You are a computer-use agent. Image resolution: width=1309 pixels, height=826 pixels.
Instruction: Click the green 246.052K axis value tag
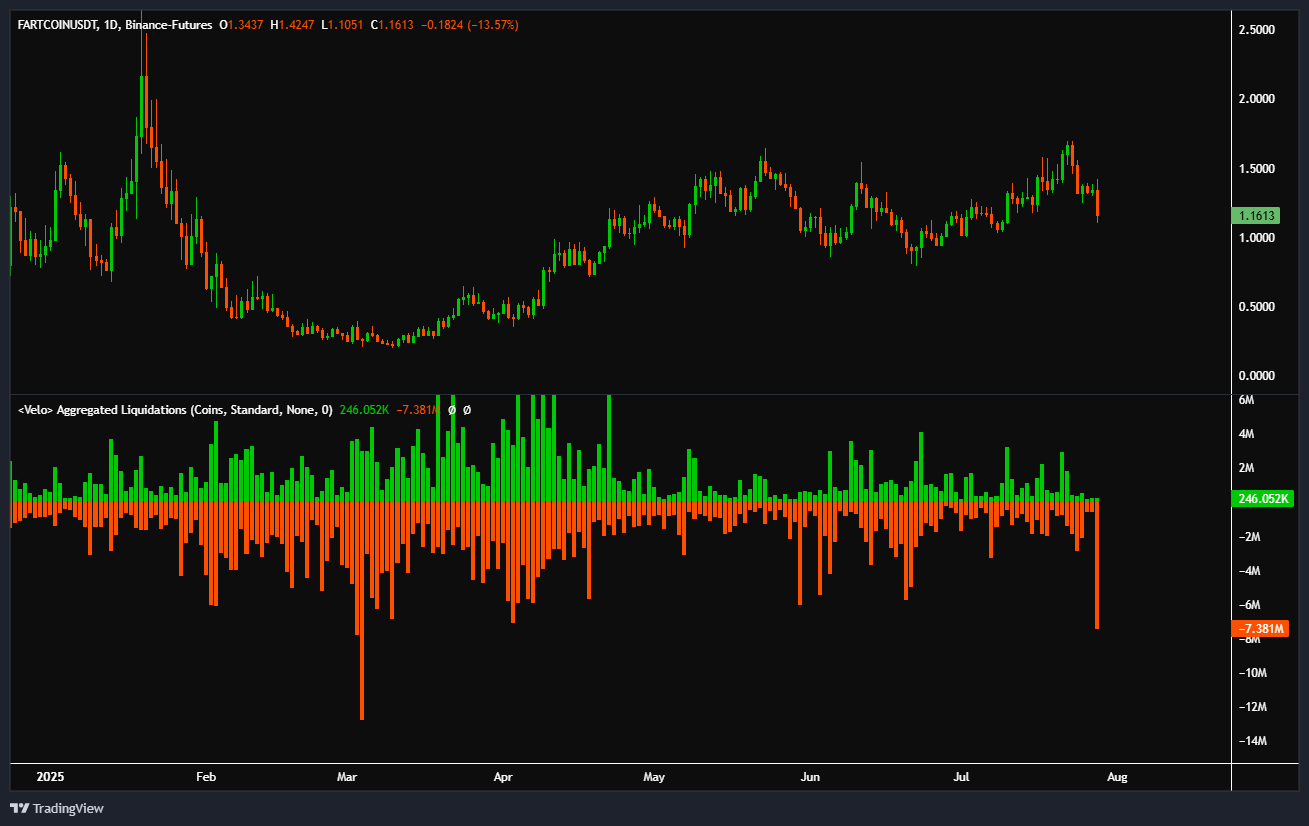[x=1262, y=497]
